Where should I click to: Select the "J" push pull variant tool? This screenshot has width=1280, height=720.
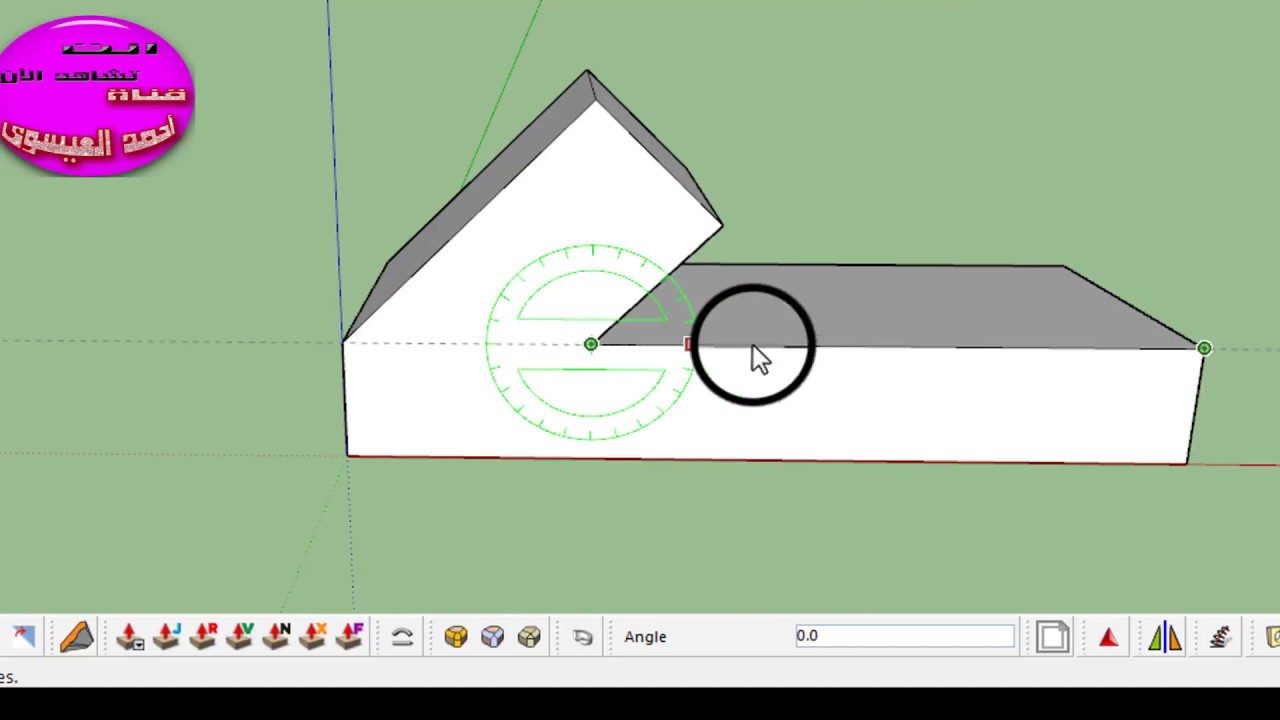pyautogui.click(x=167, y=637)
